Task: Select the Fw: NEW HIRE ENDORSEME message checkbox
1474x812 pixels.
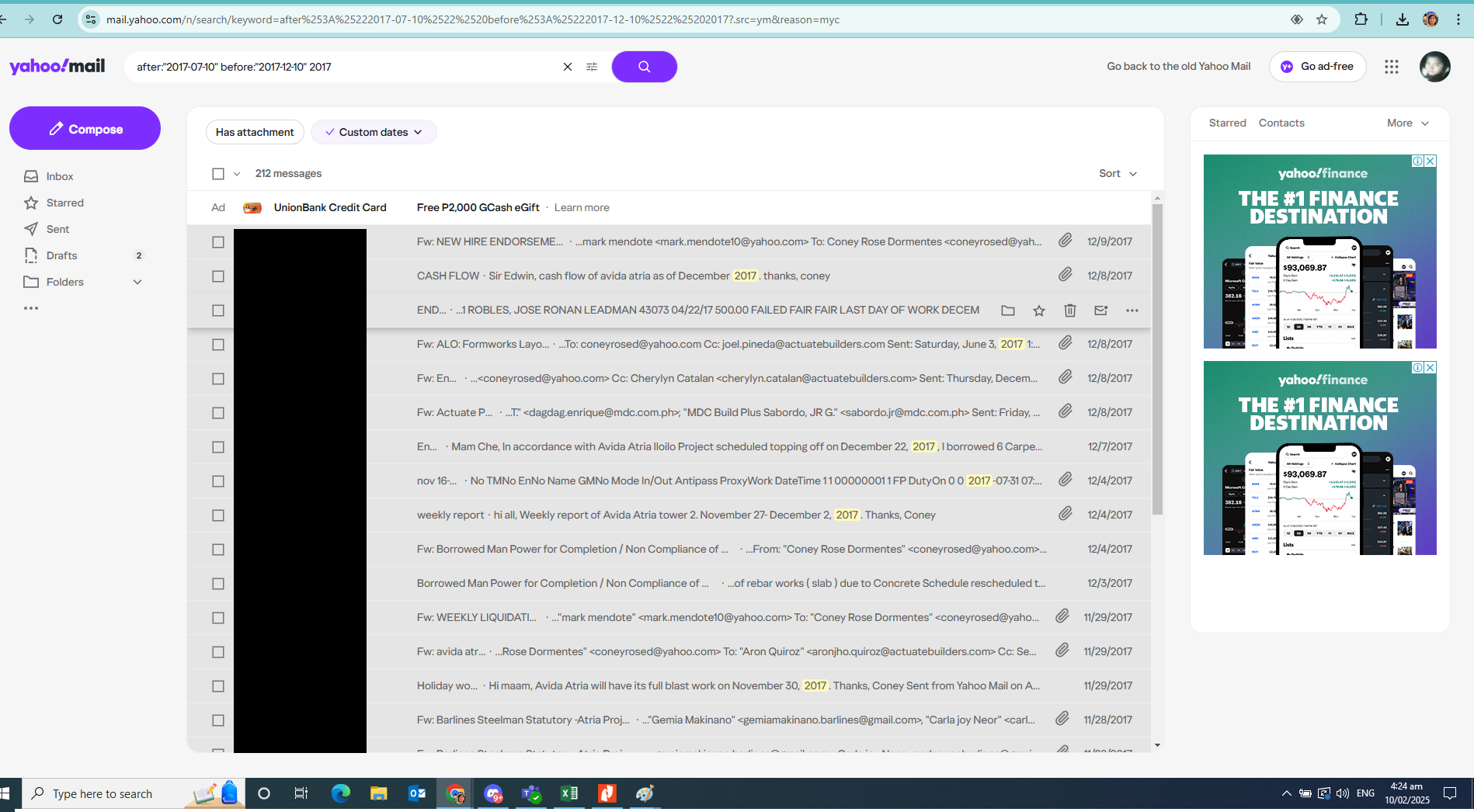Action: point(218,242)
